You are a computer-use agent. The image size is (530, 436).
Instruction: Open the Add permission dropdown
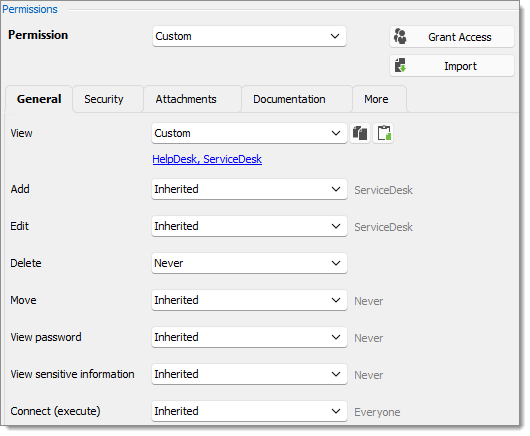coord(249,189)
